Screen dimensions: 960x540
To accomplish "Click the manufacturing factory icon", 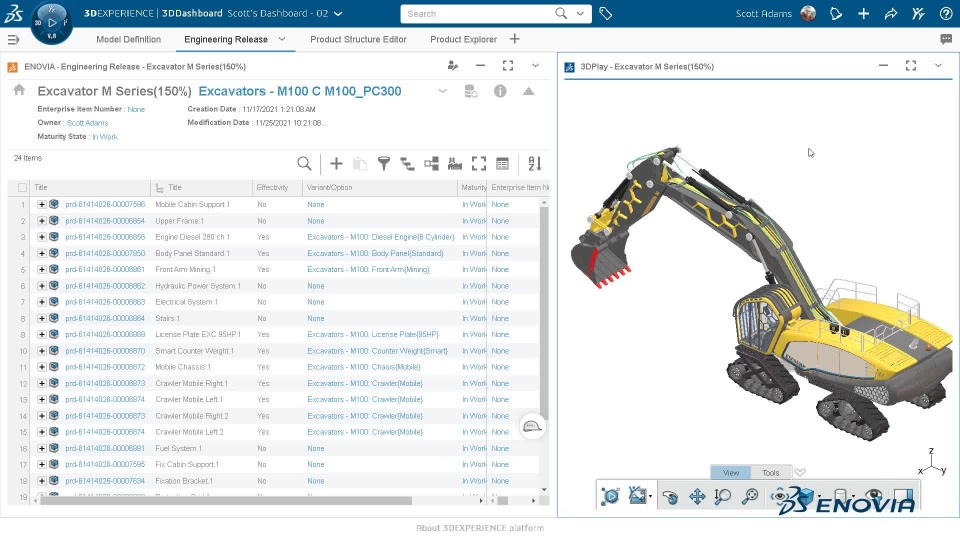I will (x=455, y=163).
